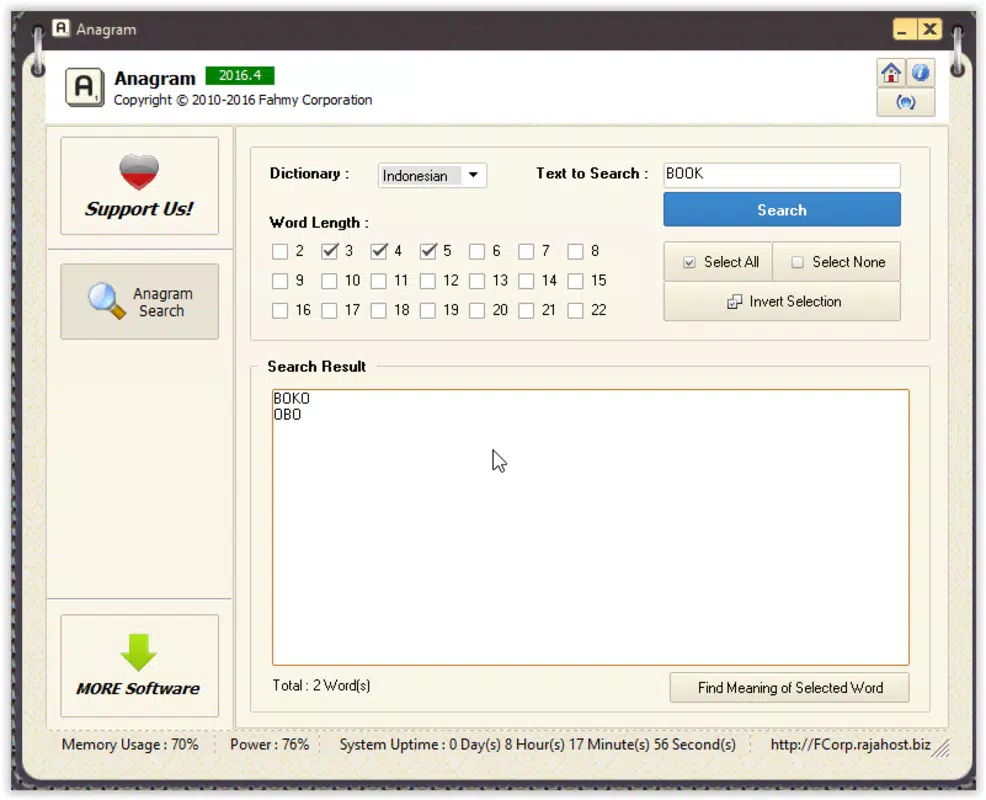
Task: Uncheck word length 3
Action: pyautogui.click(x=330, y=252)
